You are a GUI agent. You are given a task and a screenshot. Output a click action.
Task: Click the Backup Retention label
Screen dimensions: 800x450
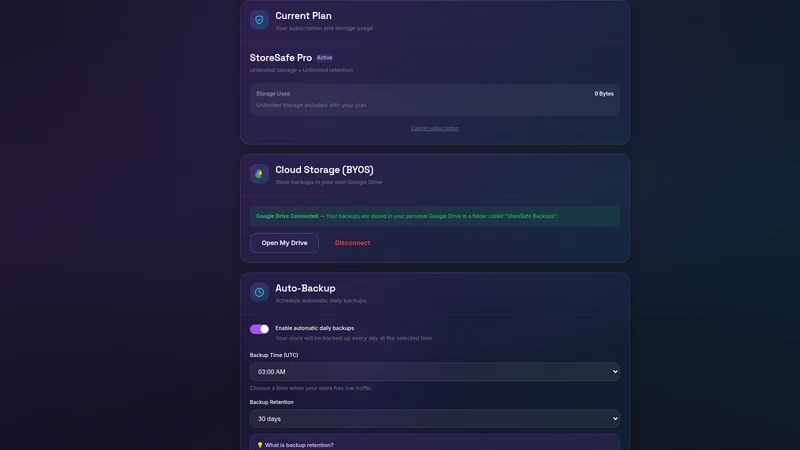point(271,402)
